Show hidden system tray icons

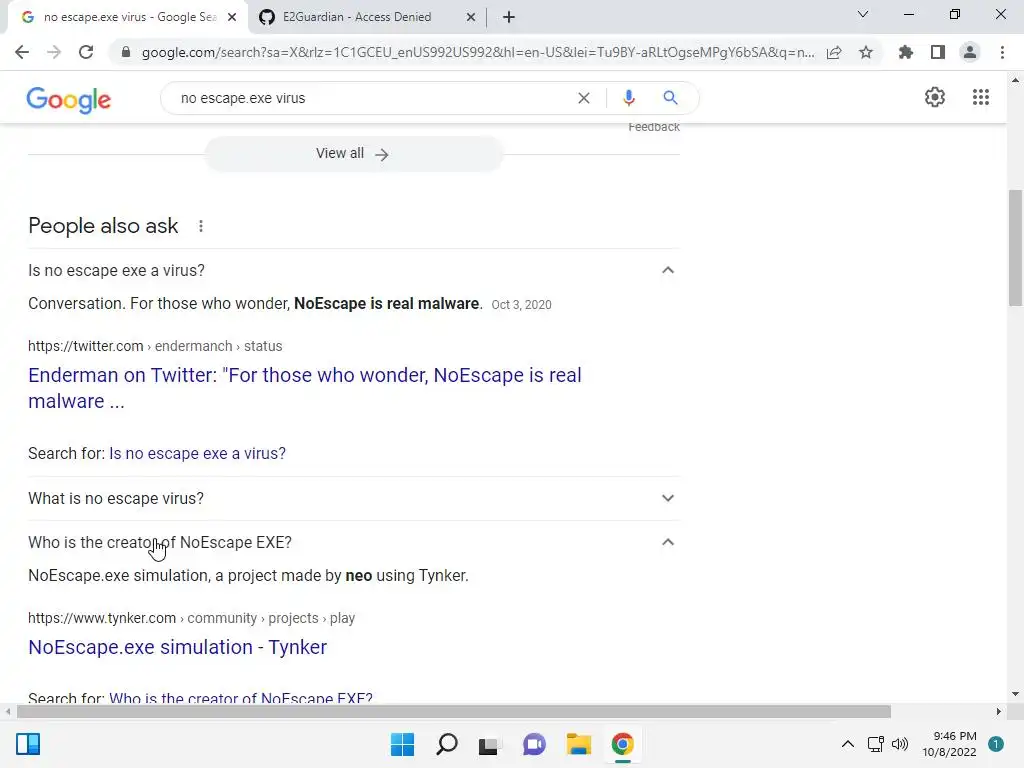(x=848, y=744)
